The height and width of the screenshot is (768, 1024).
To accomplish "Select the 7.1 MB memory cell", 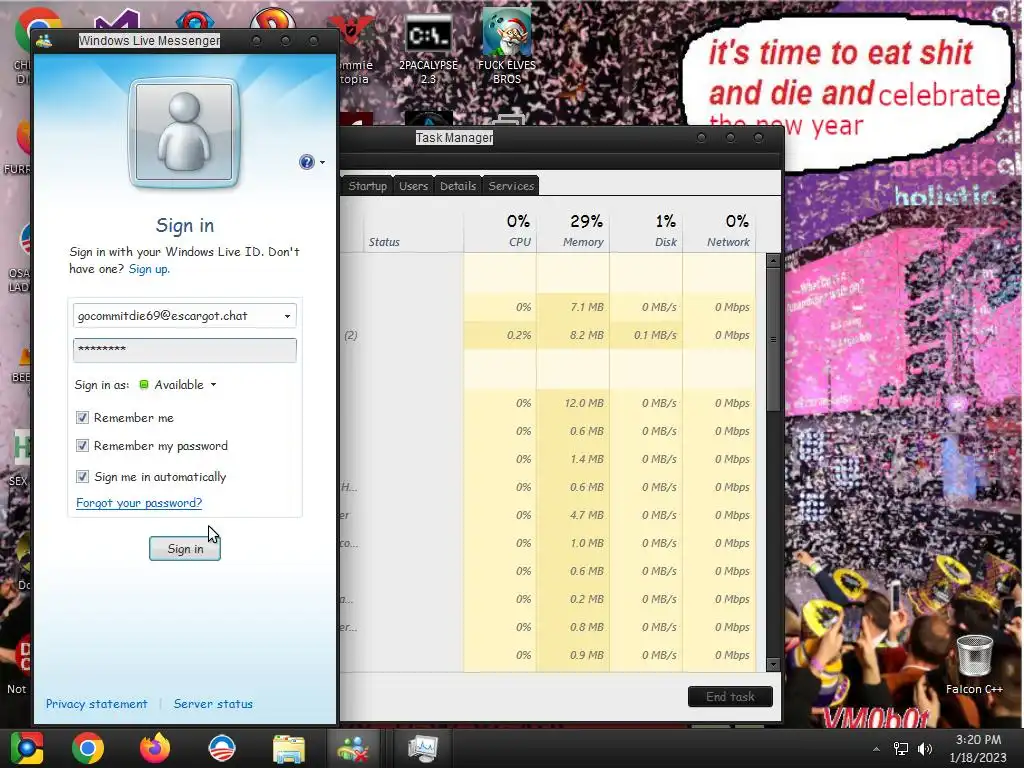I will (573, 307).
